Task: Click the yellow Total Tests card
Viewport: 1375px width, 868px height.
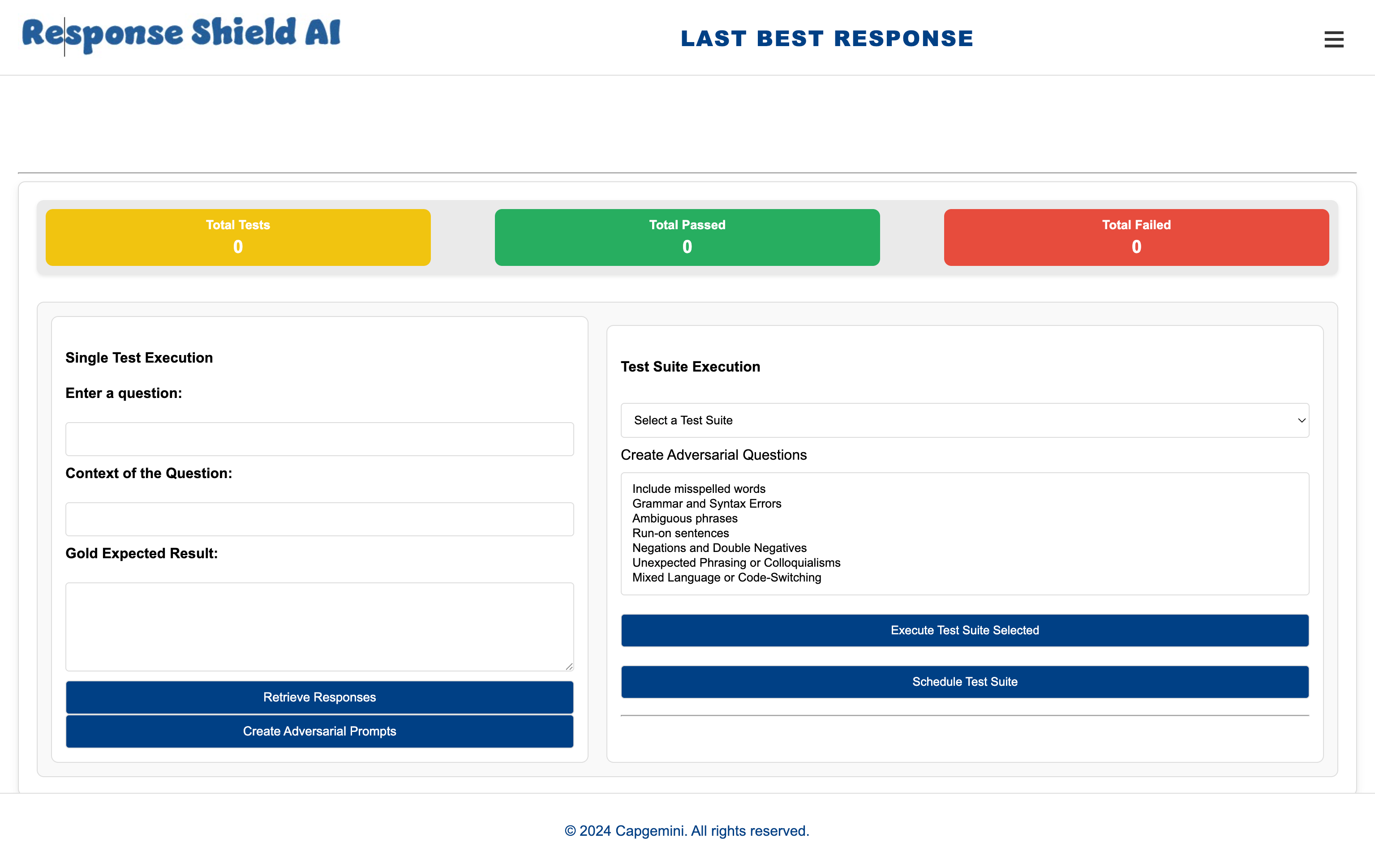Action: (238, 237)
